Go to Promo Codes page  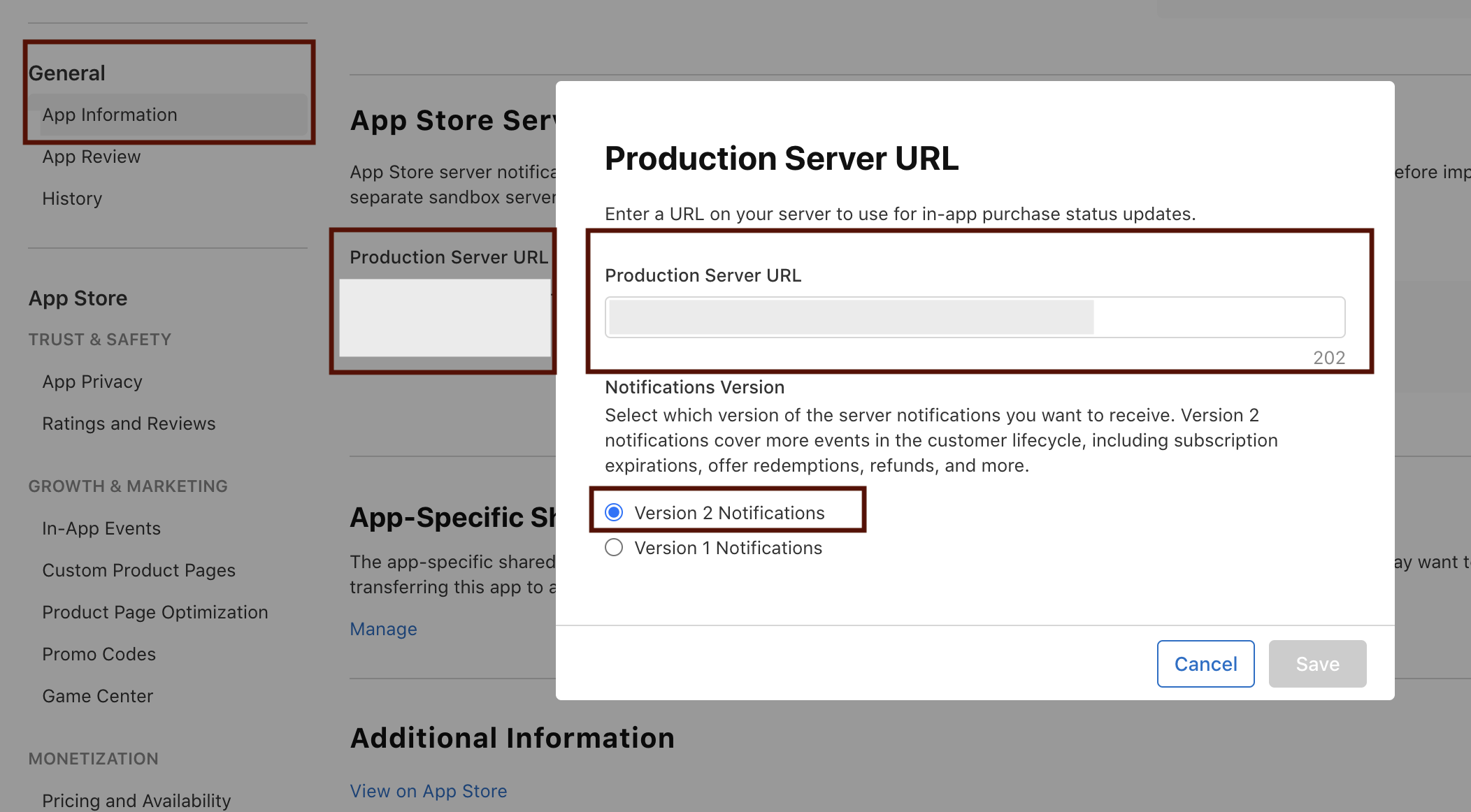99,654
